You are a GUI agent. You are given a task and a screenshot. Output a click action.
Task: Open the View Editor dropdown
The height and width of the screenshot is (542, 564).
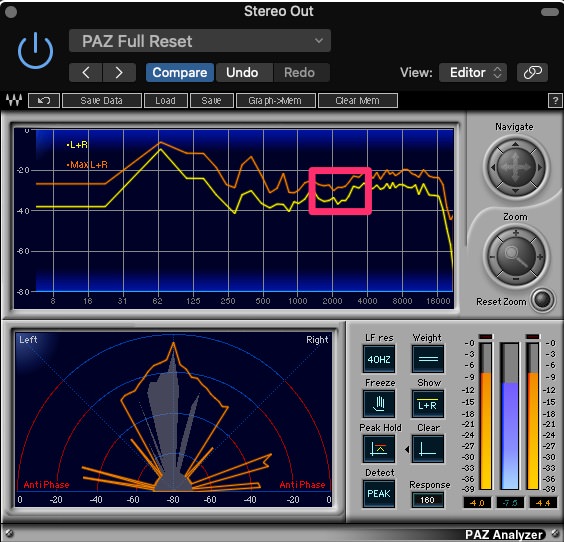pos(473,73)
